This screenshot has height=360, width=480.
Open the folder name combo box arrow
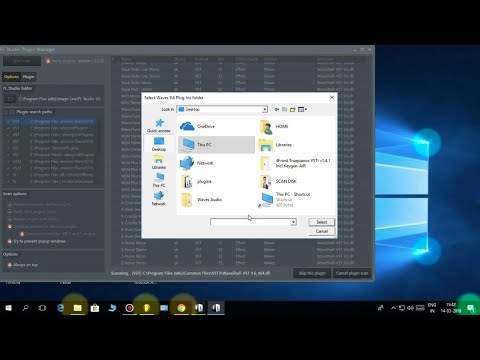[293, 222]
